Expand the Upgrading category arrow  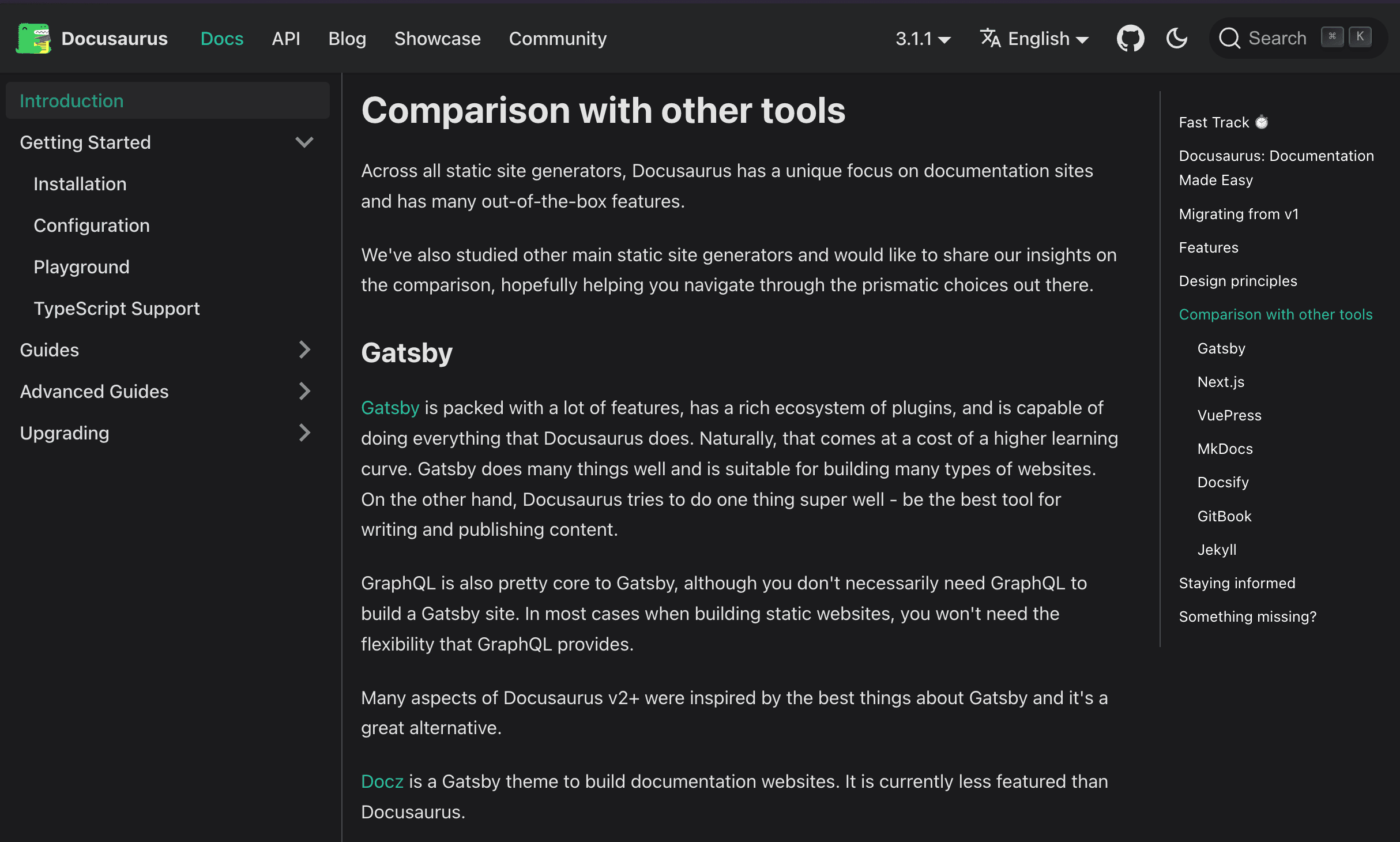304,433
